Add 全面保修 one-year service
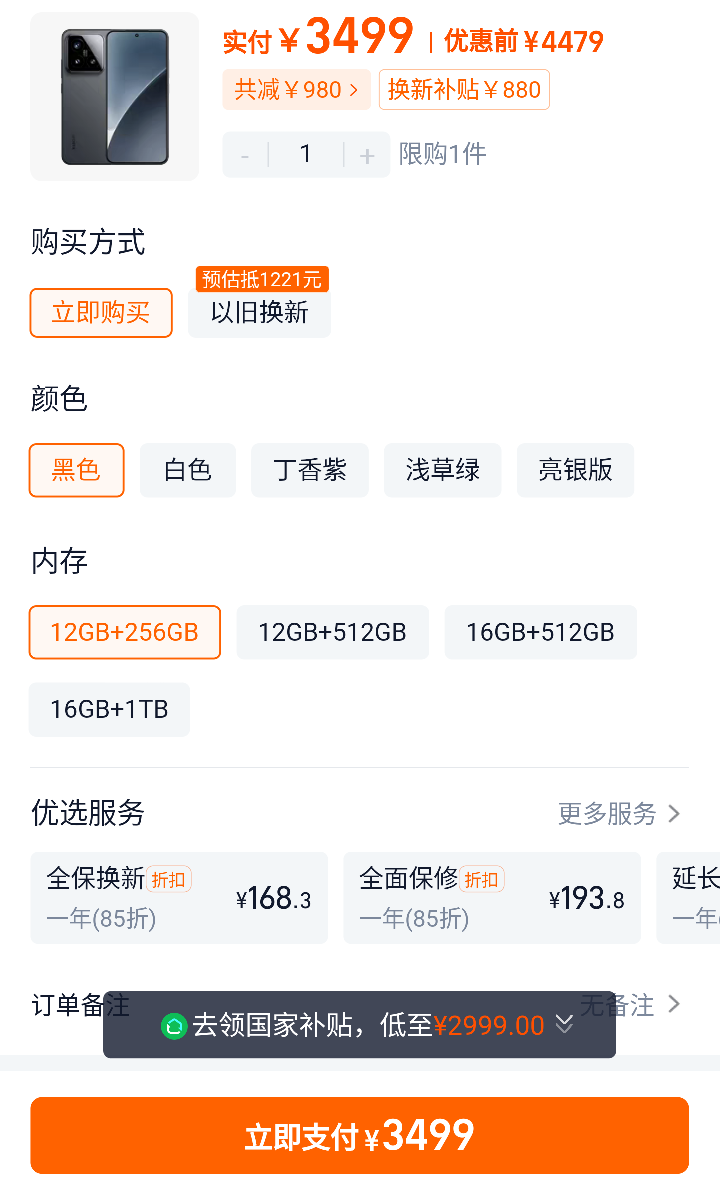 click(x=492, y=898)
